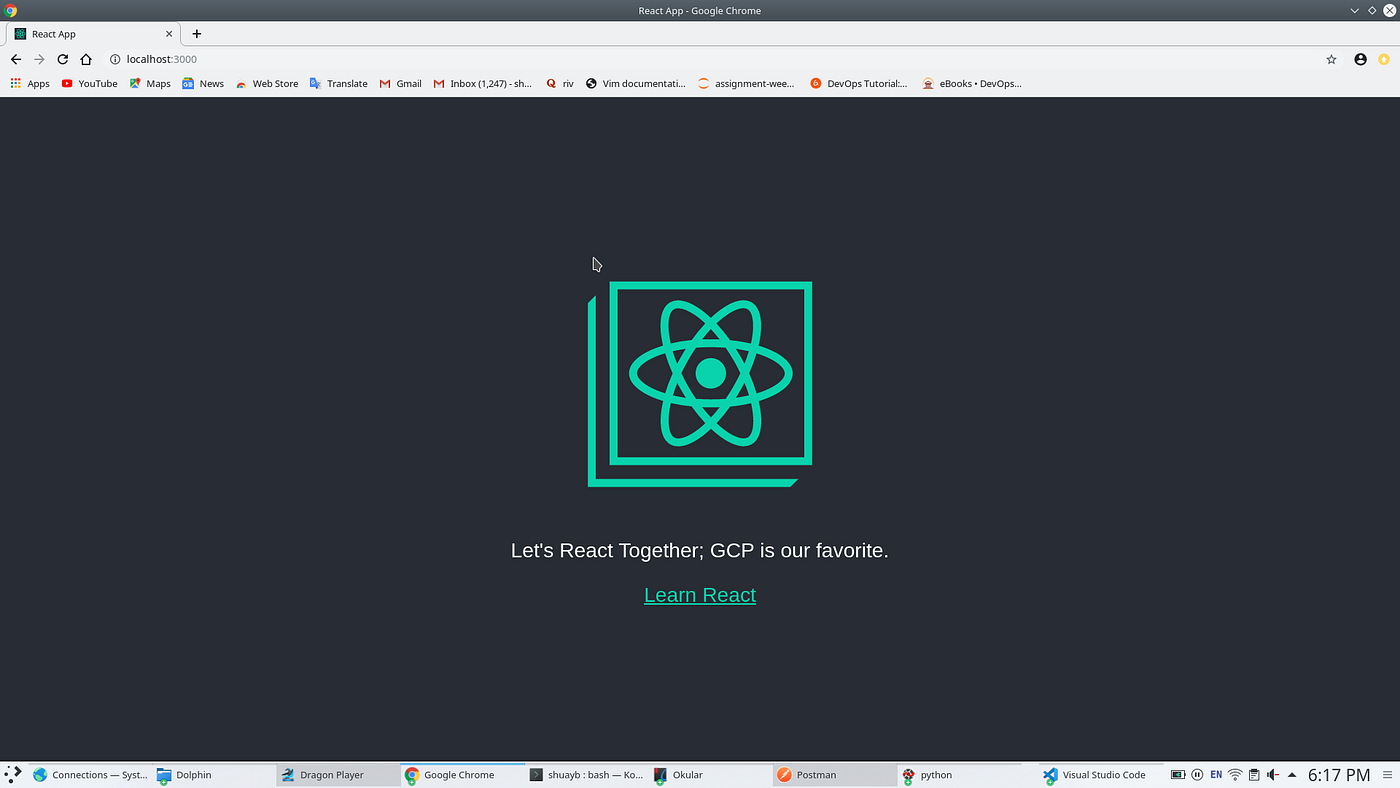The height and width of the screenshot is (788, 1400).
Task: Expand hidden system tray icons
Action: pyautogui.click(x=1291, y=774)
